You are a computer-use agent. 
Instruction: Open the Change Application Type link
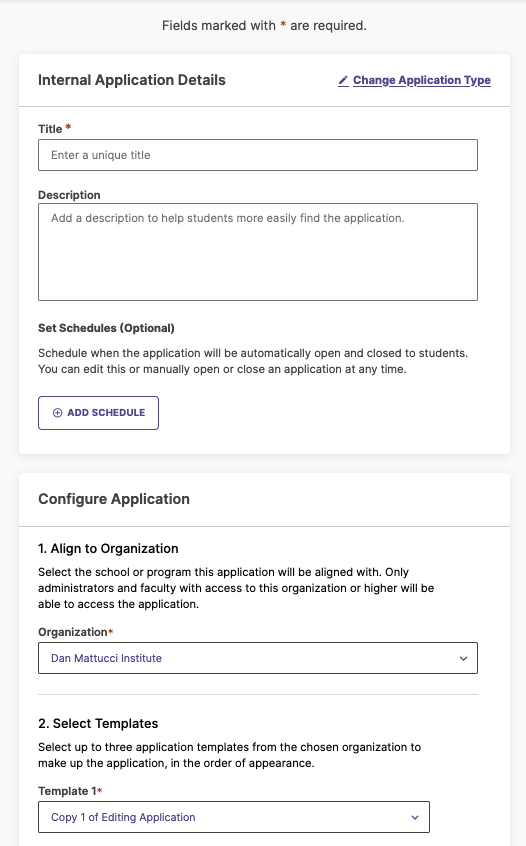point(422,80)
